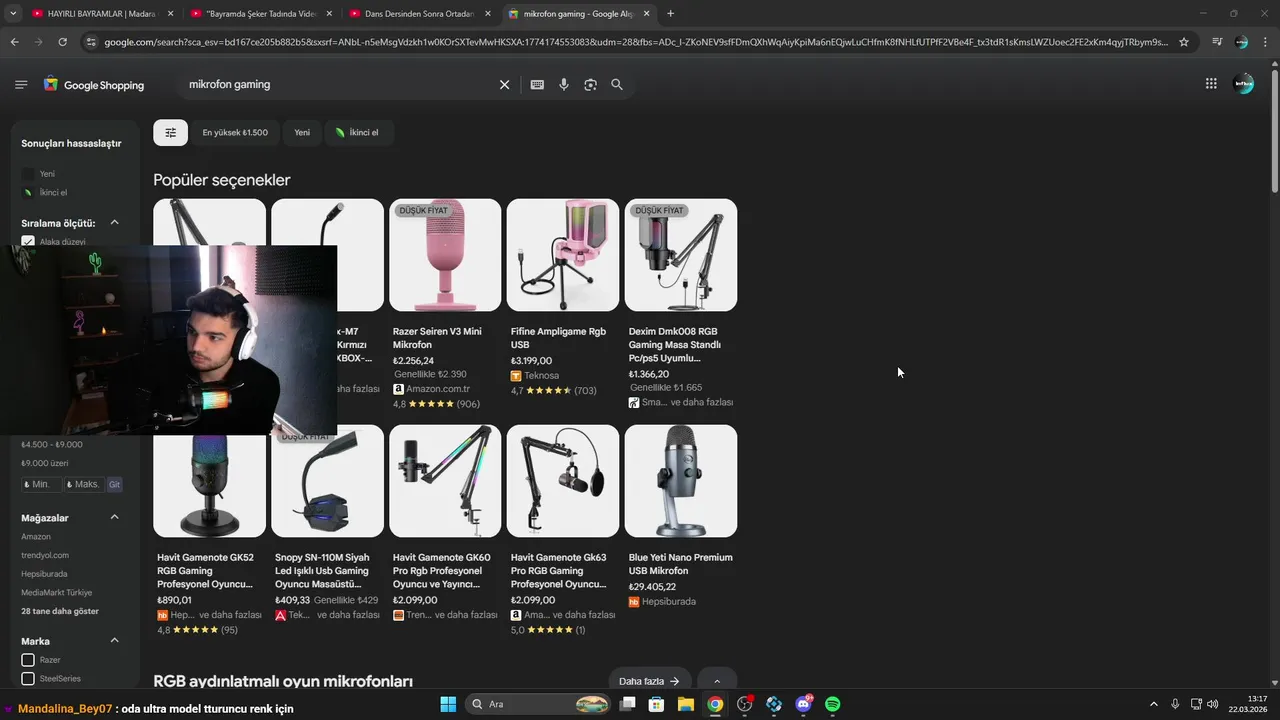The width and height of the screenshot is (1280, 720).
Task: Open Havit Gamenote GK63 Pro product image
Action: [563, 481]
